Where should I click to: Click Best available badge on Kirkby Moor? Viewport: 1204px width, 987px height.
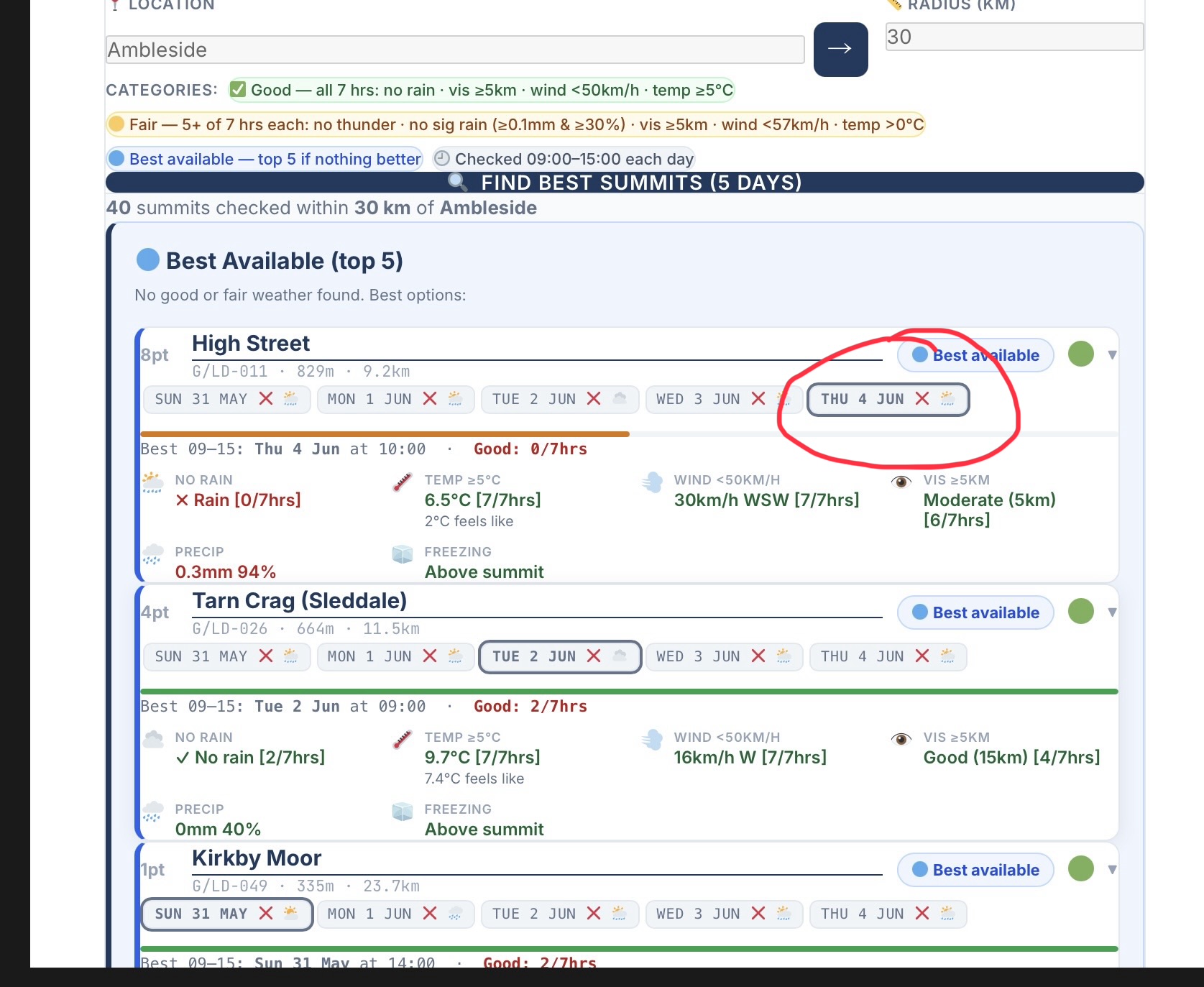[975, 870]
